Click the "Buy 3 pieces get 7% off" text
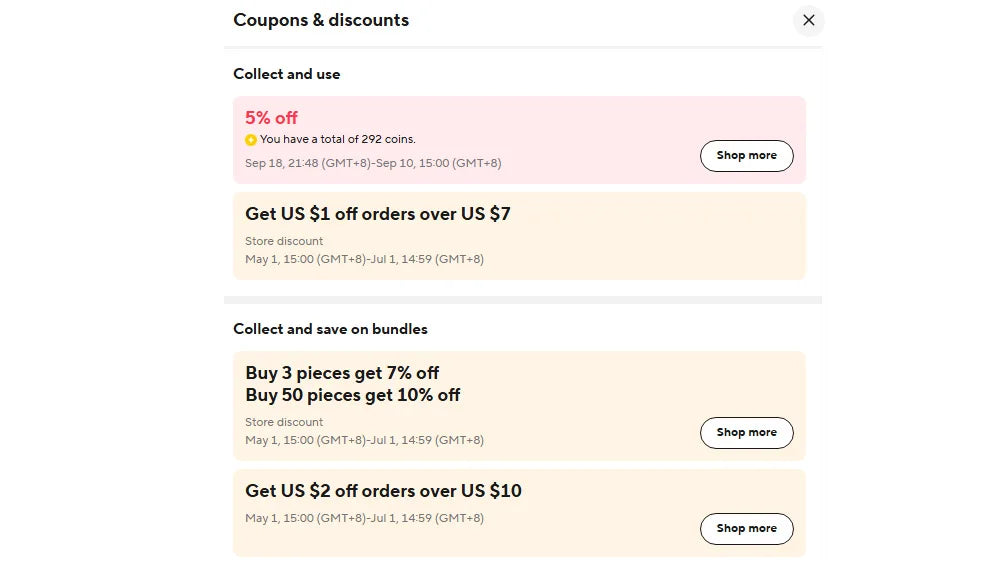Image resolution: width=1000 pixels, height=575 pixels. (x=342, y=373)
